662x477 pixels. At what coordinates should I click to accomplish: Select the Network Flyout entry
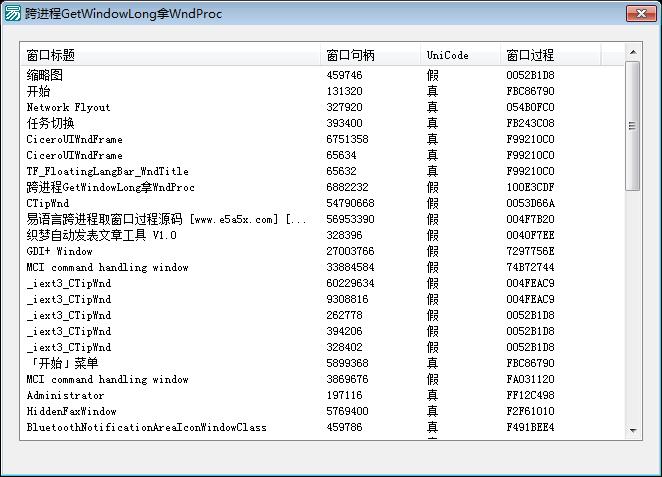pyautogui.click(x=68, y=107)
